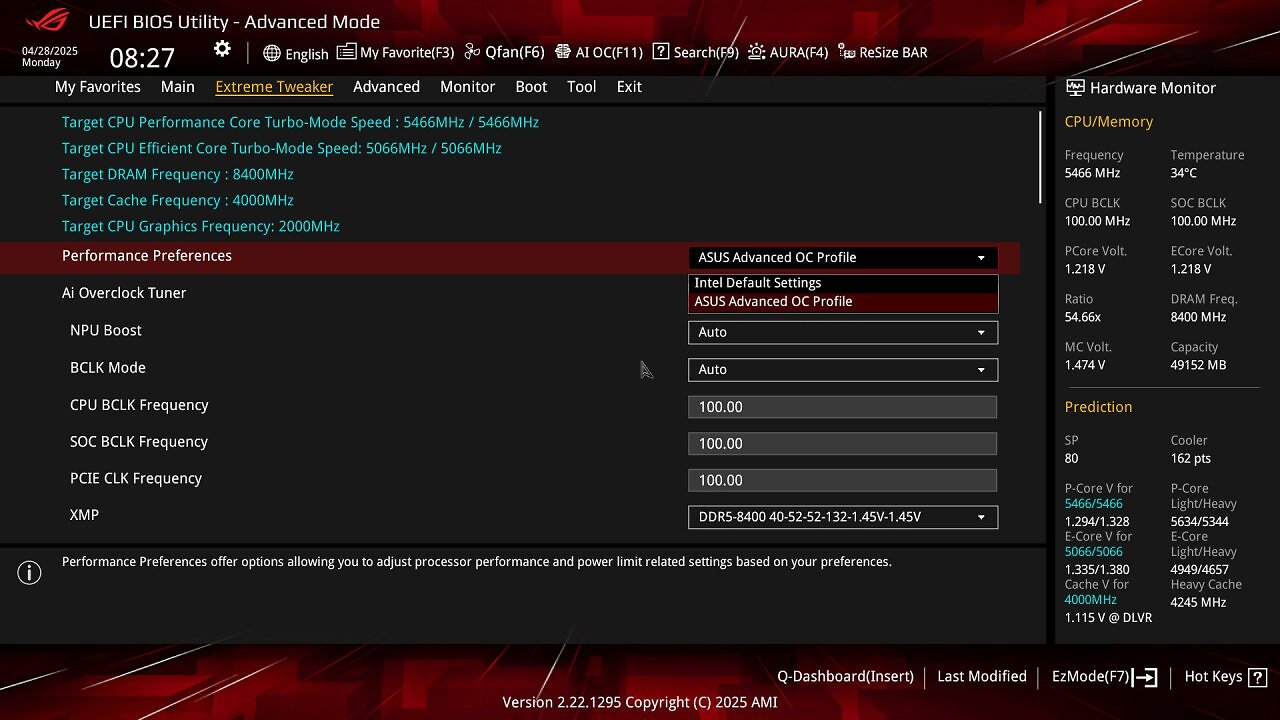Collapse the Performance Preferences dropdown

(x=843, y=257)
